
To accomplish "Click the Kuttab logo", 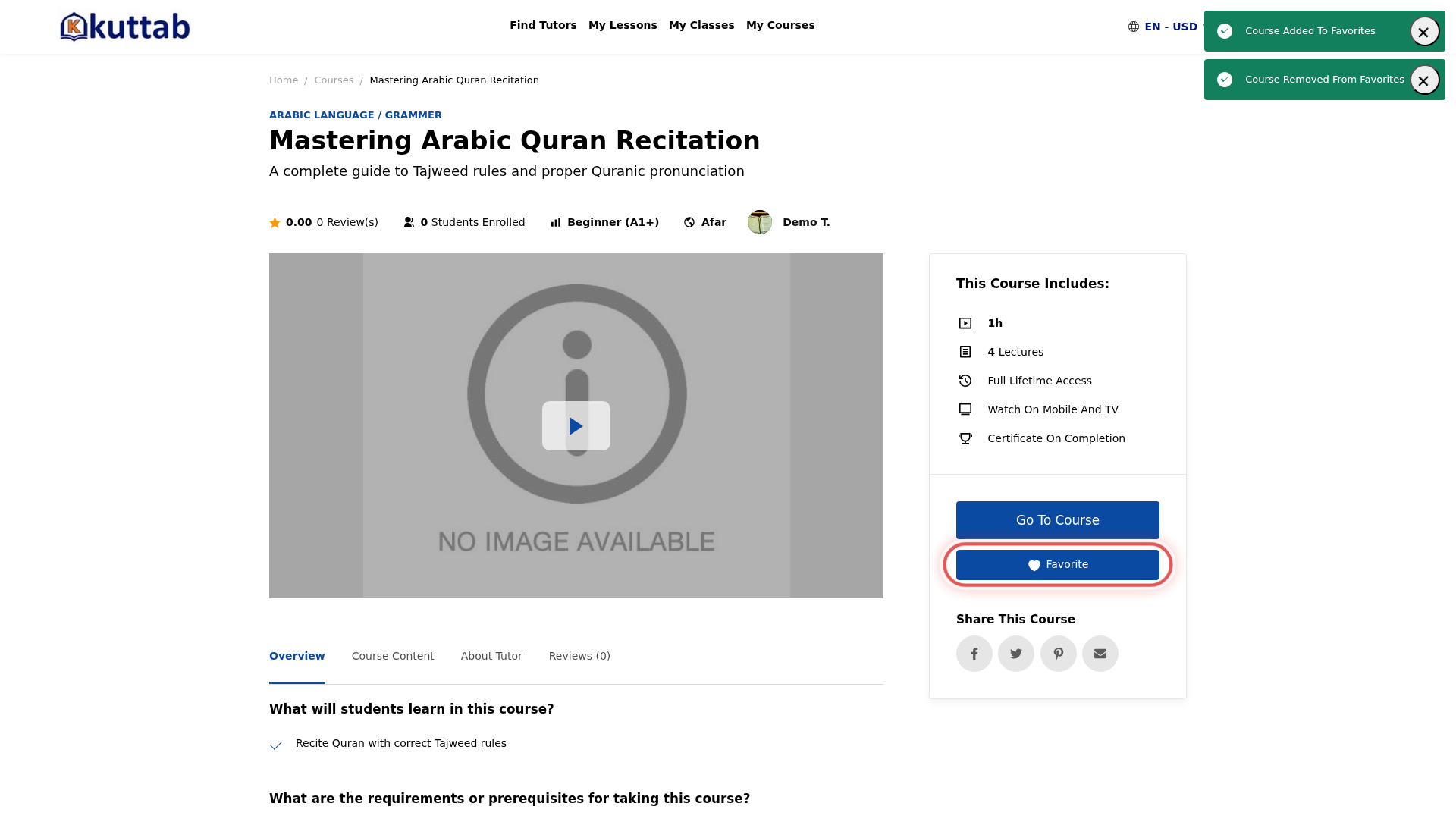I will pyautogui.click(x=125, y=27).
